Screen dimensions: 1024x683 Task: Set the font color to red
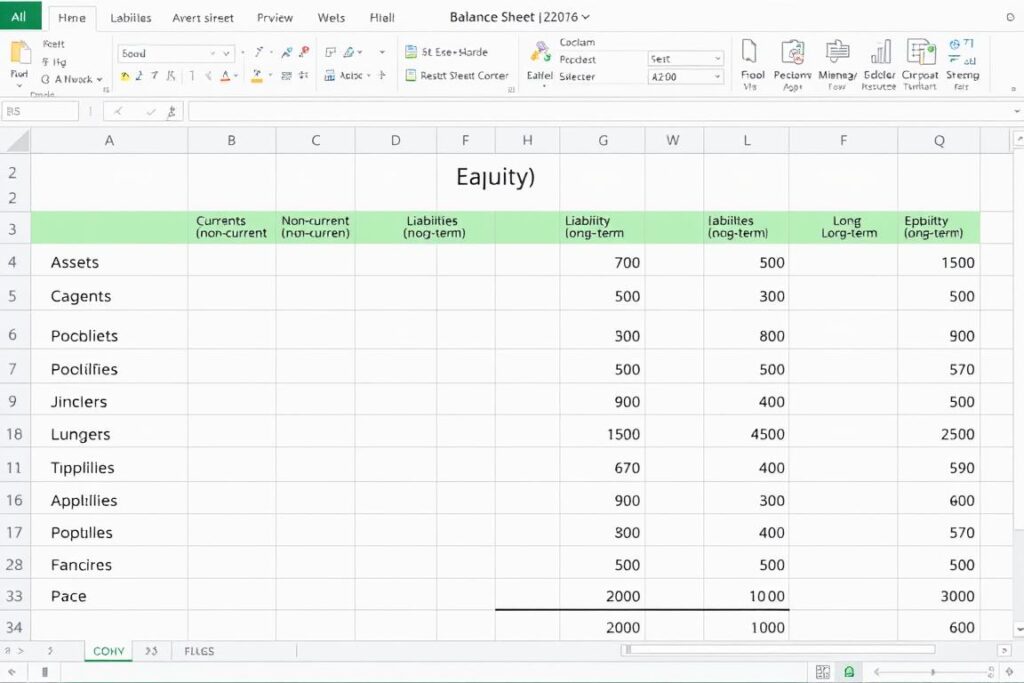pyautogui.click(x=225, y=76)
